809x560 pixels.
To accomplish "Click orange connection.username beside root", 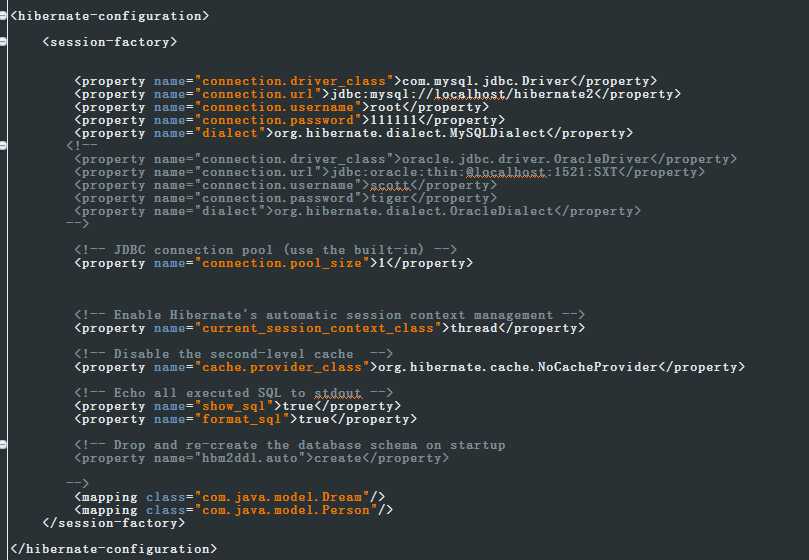I will click(278, 107).
